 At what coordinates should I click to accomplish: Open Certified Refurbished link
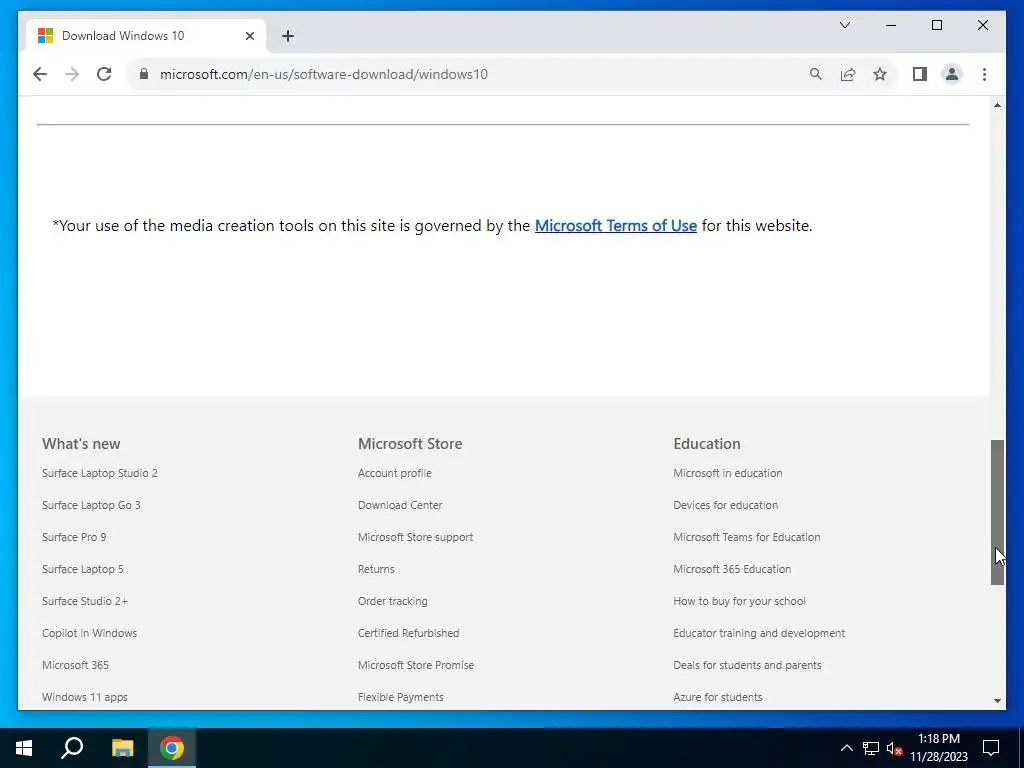408,633
